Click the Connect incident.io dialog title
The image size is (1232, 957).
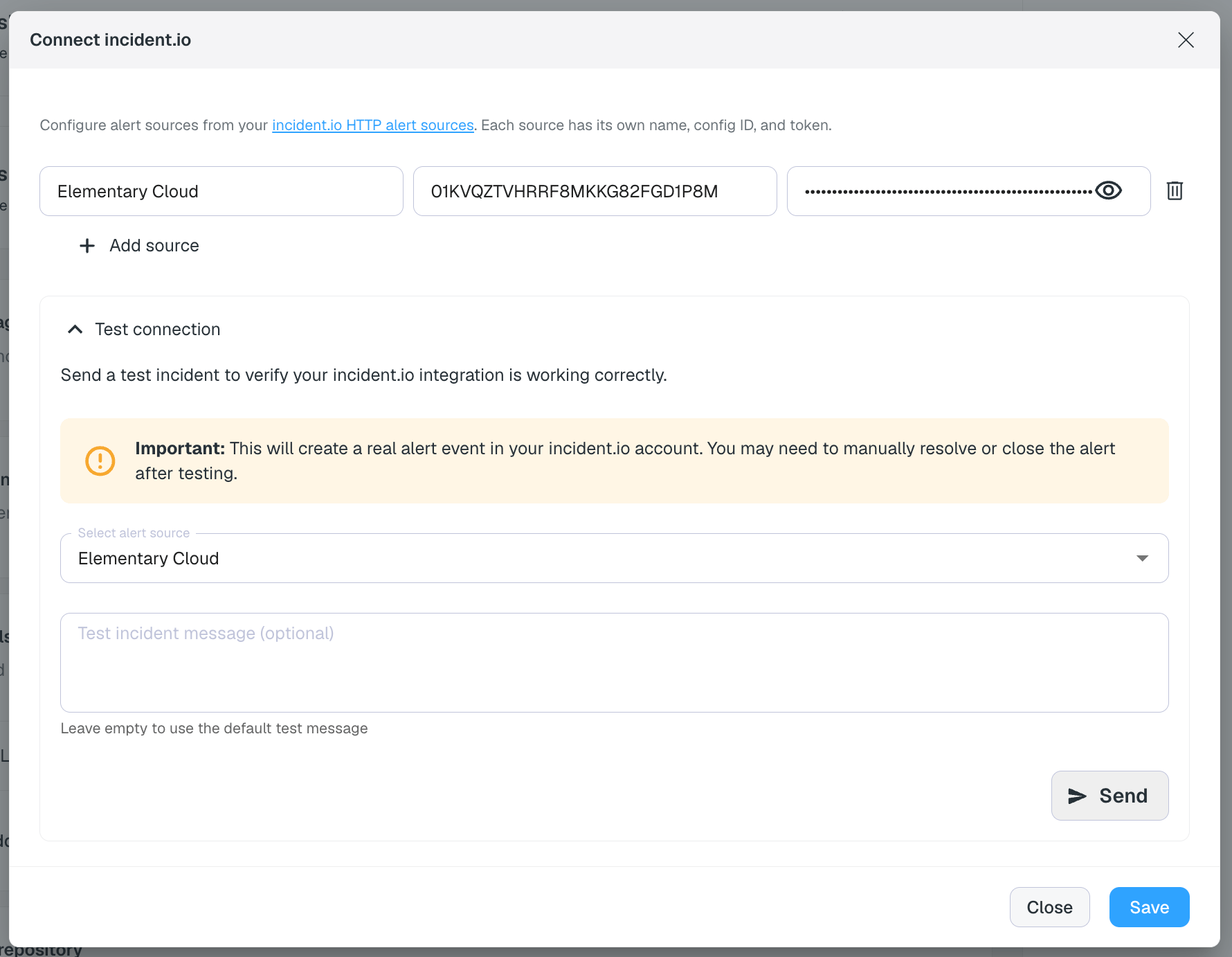(110, 40)
